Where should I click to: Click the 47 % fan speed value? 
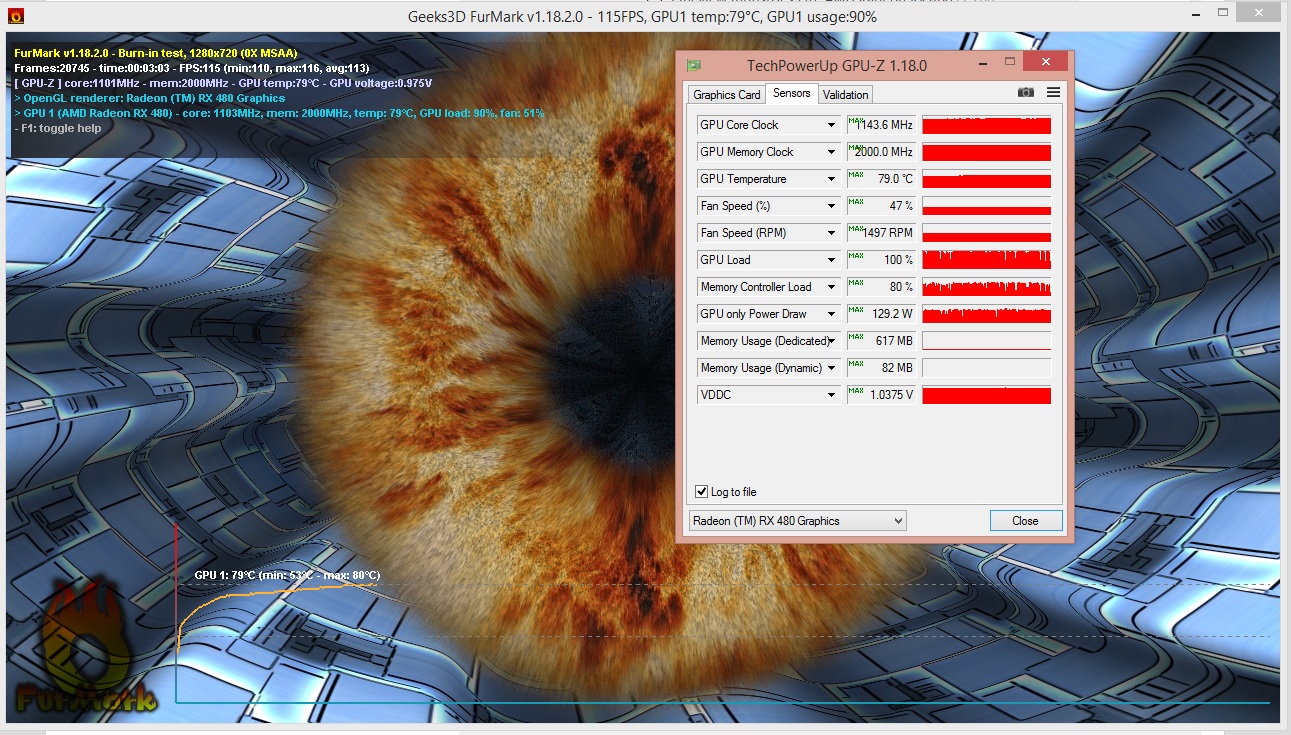point(881,206)
